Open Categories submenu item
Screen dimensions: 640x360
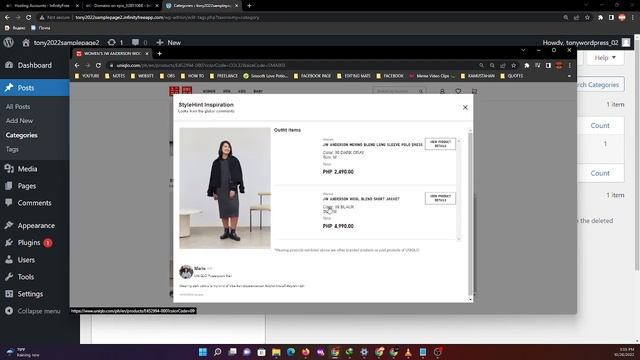[22, 135]
